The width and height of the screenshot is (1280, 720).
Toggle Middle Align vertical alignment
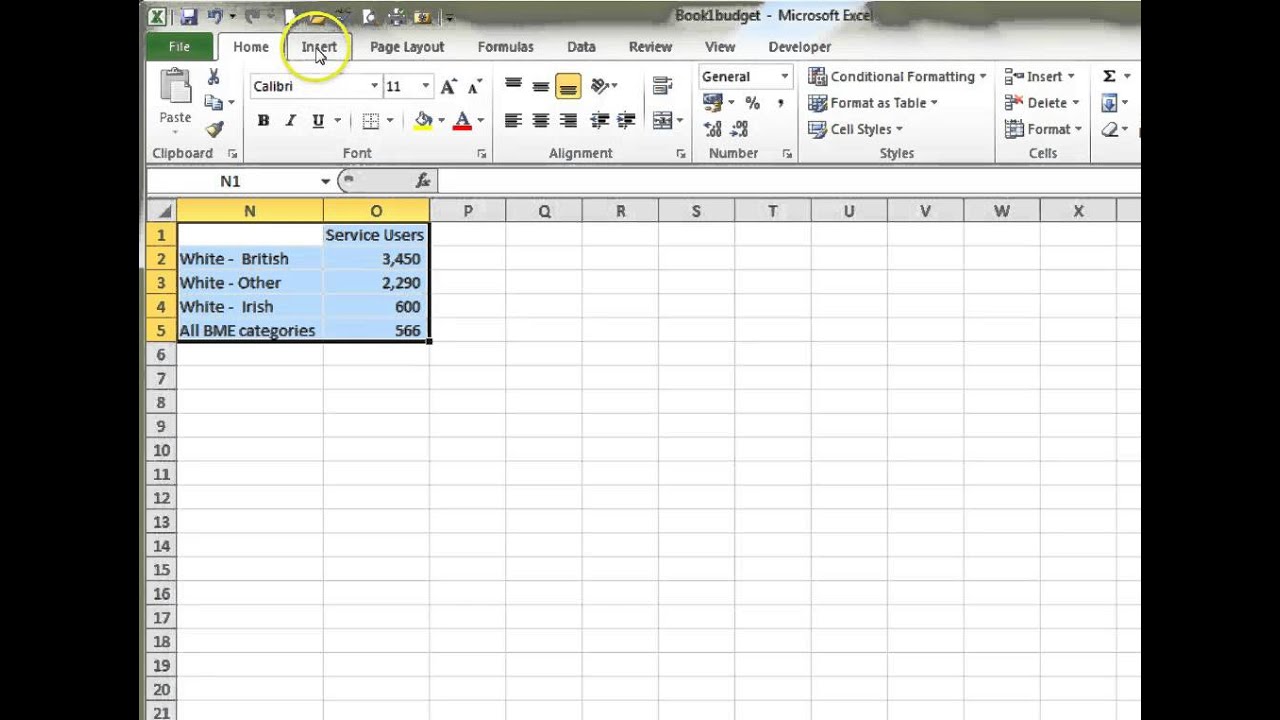(x=540, y=86)
